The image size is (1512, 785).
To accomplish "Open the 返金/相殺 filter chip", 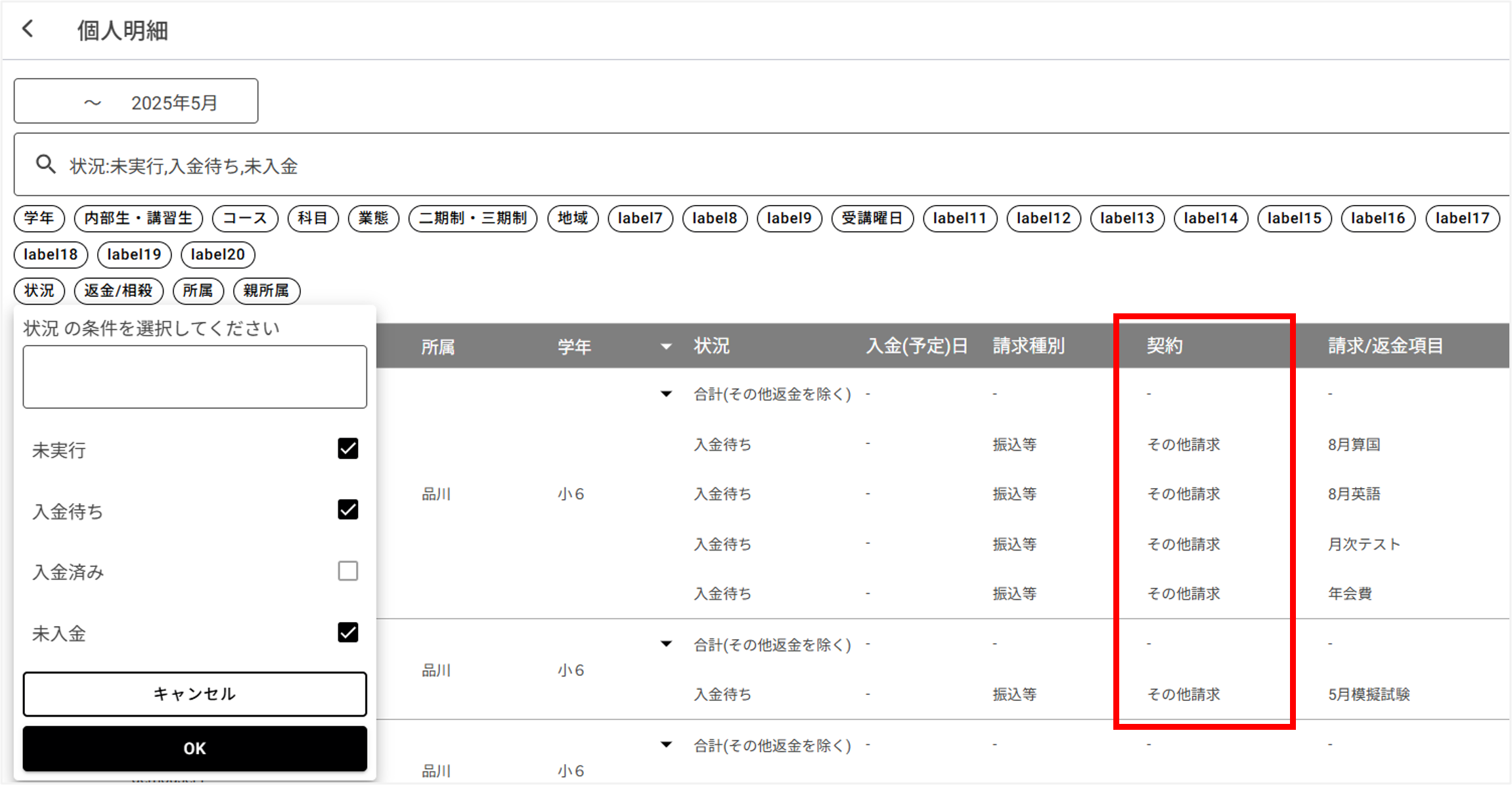I will 118,290.
